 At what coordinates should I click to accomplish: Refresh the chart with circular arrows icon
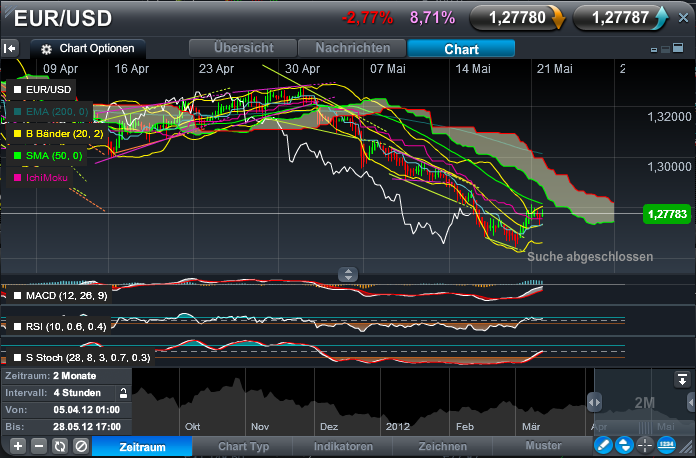60,446
